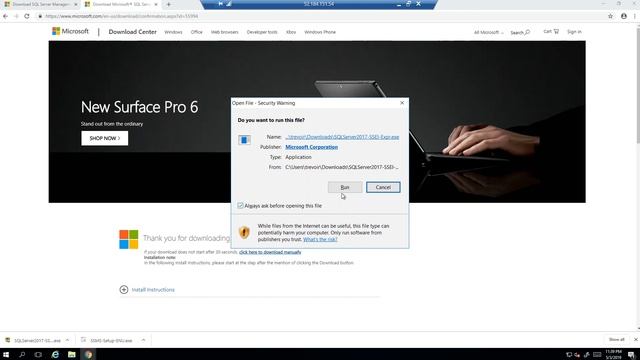Expand options for the SQLServer2017 download
The height and width of the screenshot is (360, 640).
pos(67,340)
